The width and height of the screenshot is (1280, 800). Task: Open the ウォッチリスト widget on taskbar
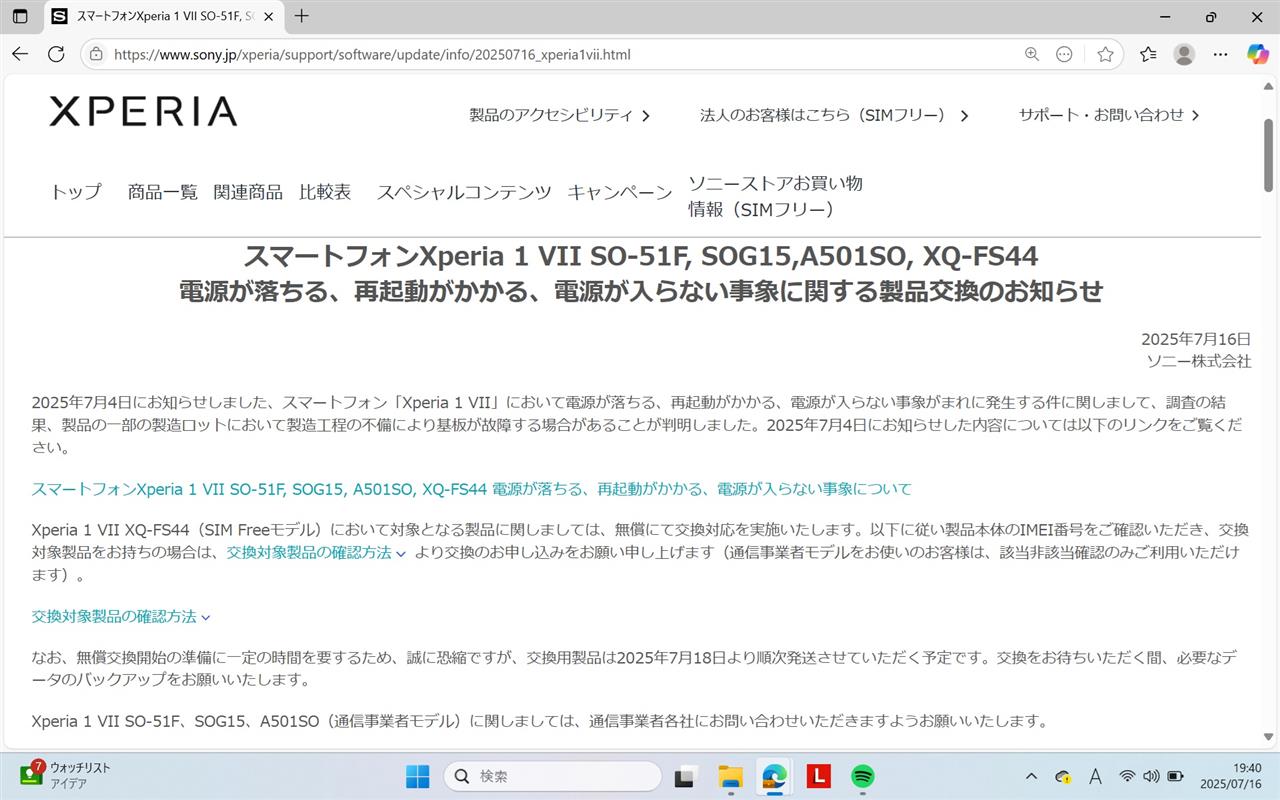pos(66,775)
